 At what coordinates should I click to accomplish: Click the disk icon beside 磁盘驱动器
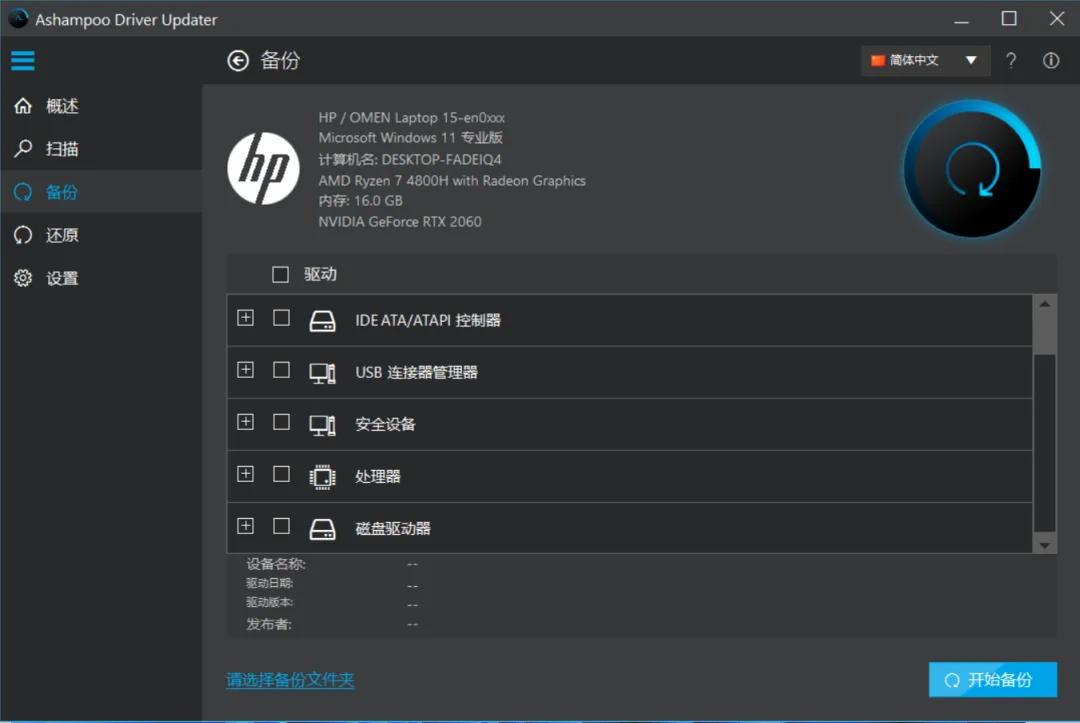322,526
